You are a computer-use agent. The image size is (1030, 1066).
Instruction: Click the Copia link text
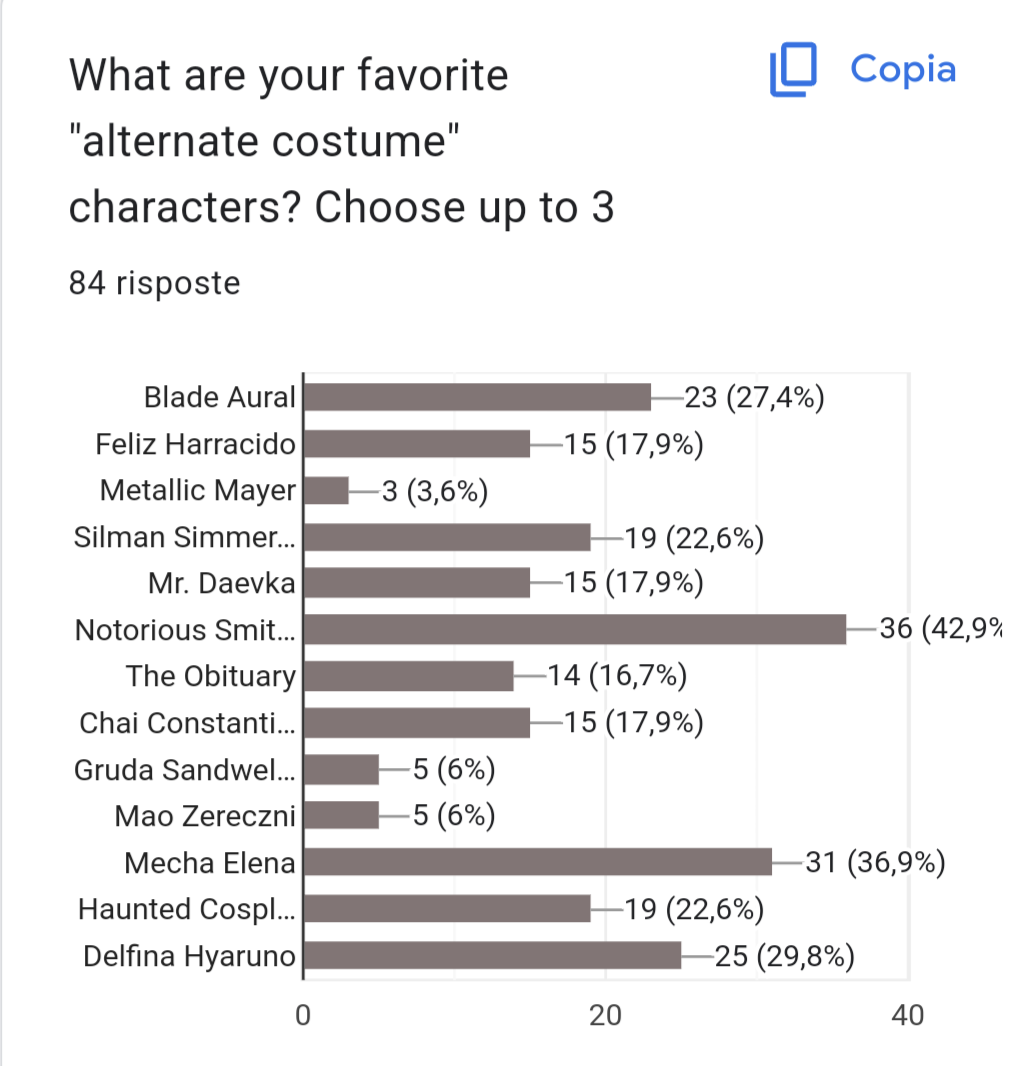click(x=902, y=70)
